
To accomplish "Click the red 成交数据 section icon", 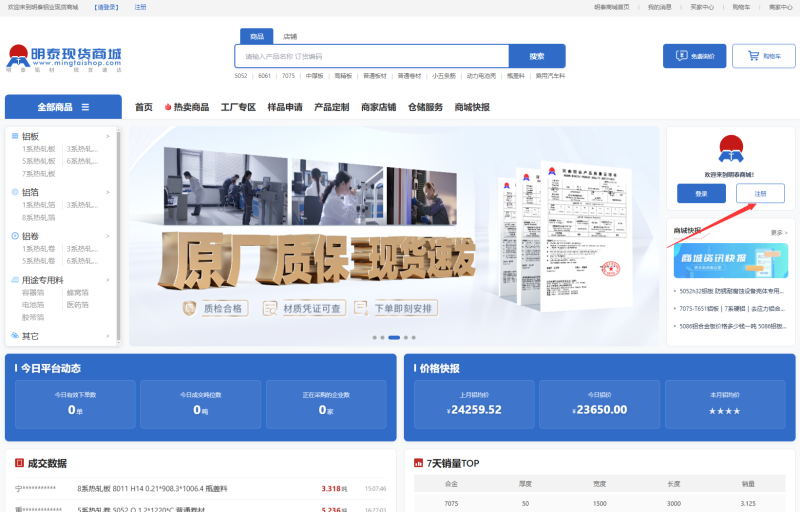I will tap(19, 463).
